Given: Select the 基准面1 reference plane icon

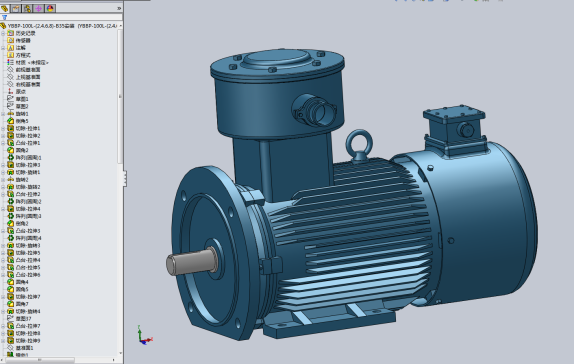Looking at the screenshot, I should 11,348.
